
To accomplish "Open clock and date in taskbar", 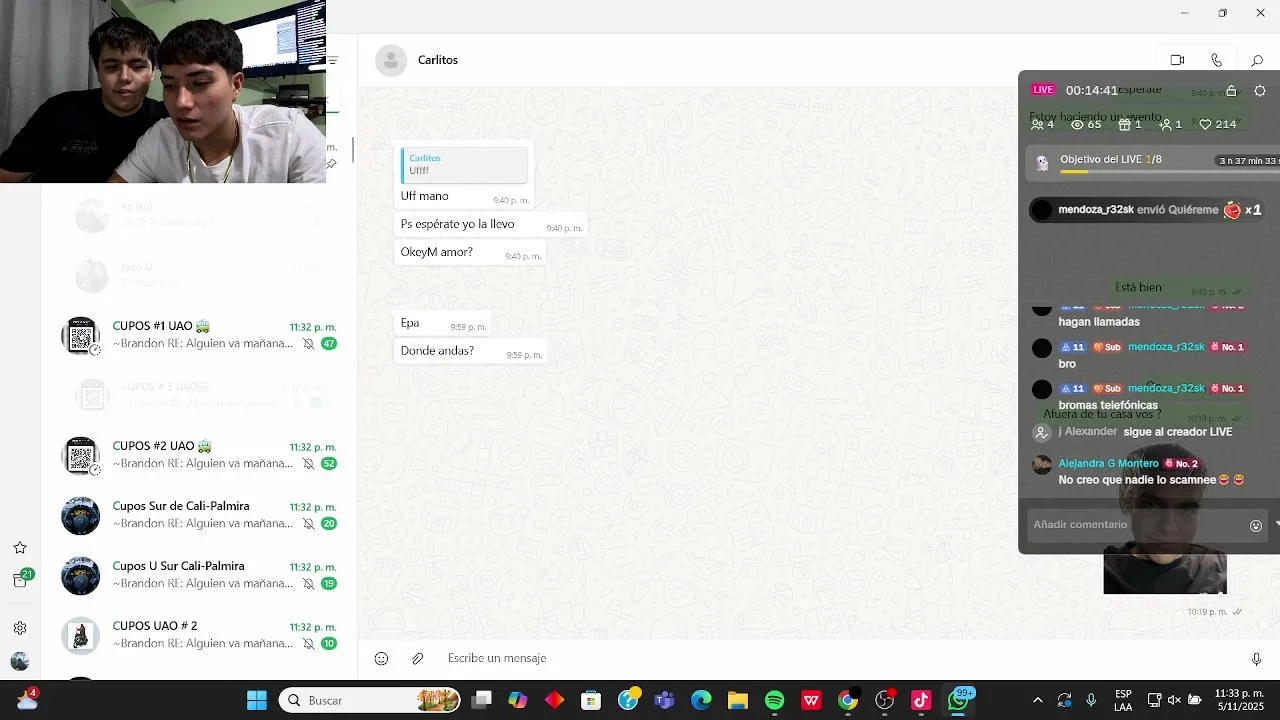I will (x=1239, y=700).
